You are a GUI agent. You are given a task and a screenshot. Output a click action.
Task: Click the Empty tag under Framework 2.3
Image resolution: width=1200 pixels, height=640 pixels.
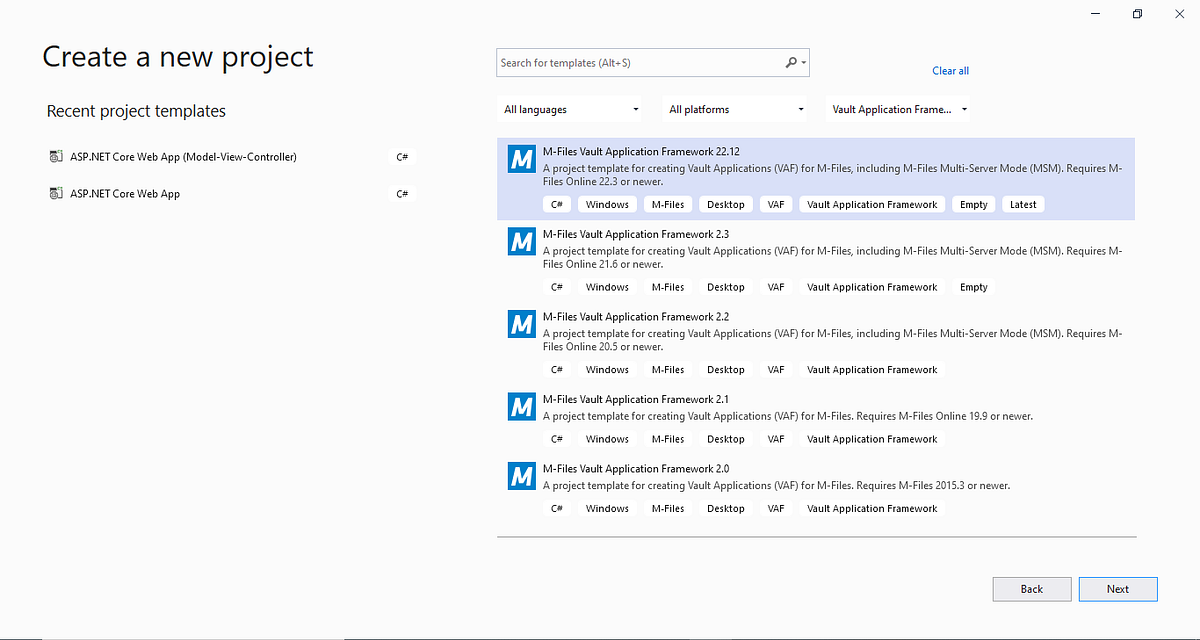972,287
